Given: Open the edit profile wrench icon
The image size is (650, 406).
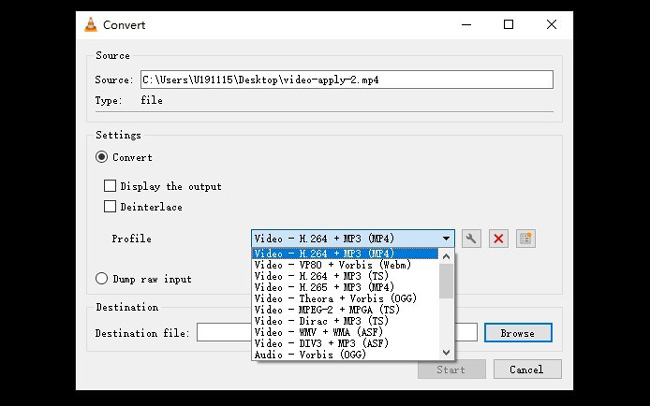Looking at the screenshot, I should point(471,238).
